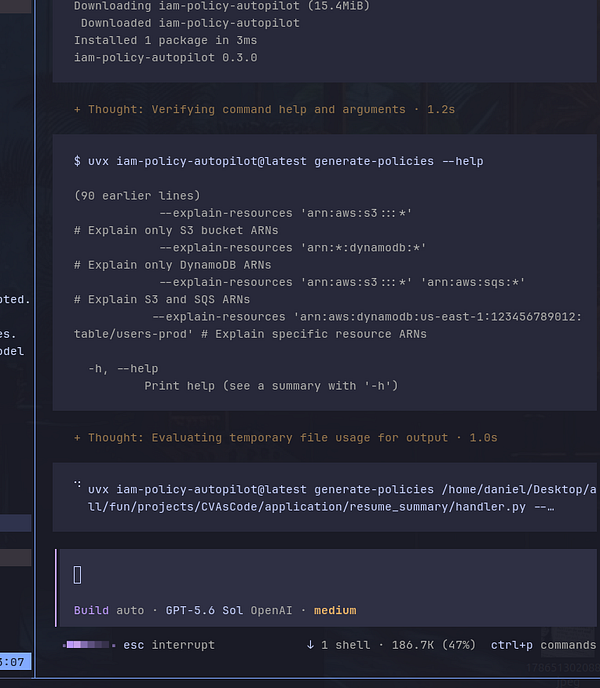Focus the prompt input field with cursor
This screenshot has height=688, width=600.
coord(325,575)
